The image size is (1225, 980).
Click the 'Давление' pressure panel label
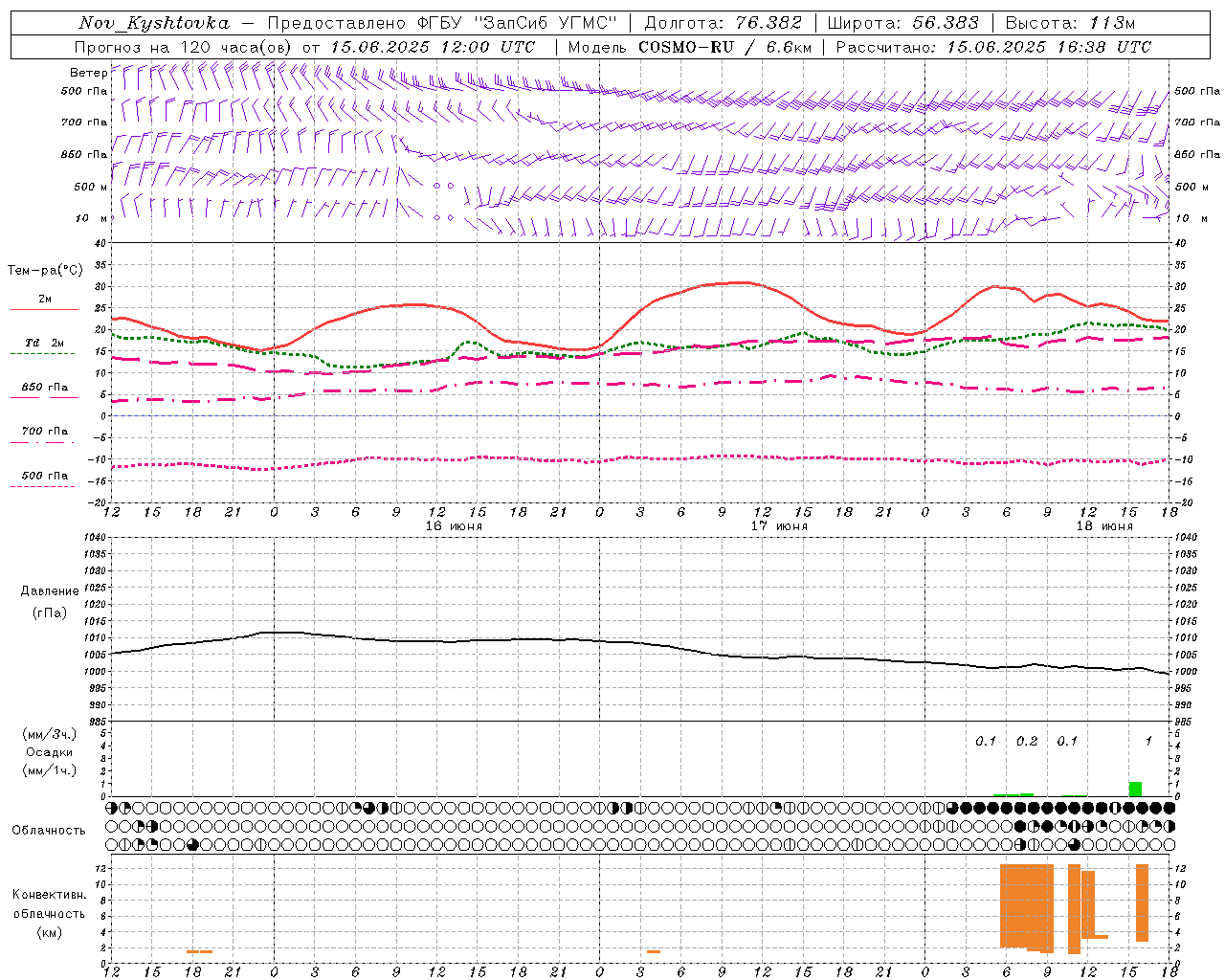[50, 591]
